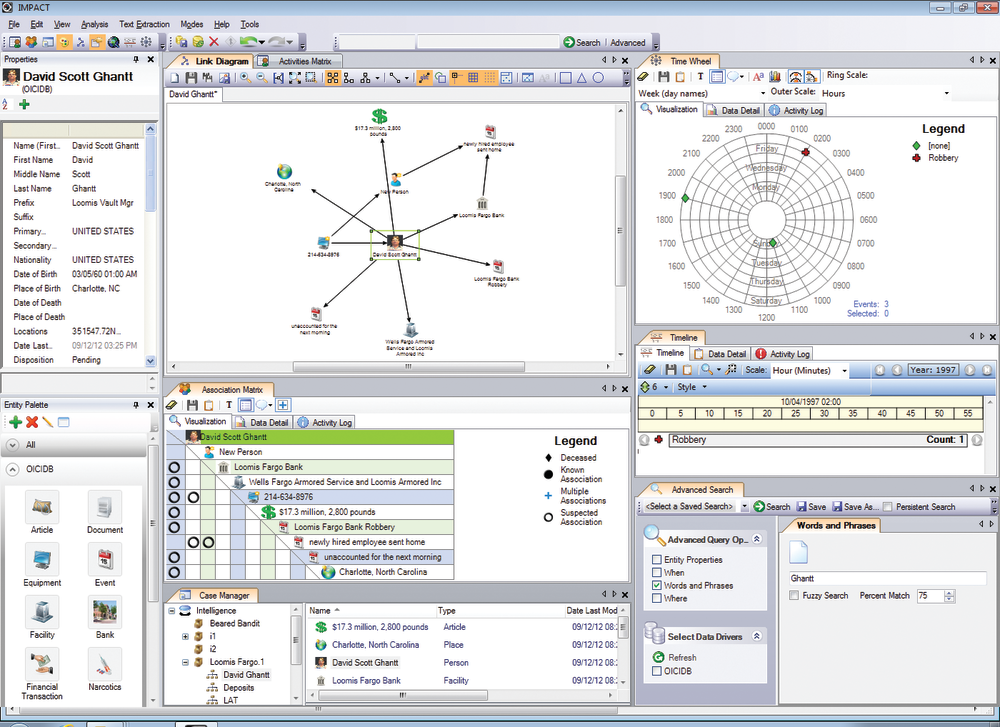Viewport: 1000px width, 727px height.
Task: Select the Bank entity icon in palette
Action: 105,612
